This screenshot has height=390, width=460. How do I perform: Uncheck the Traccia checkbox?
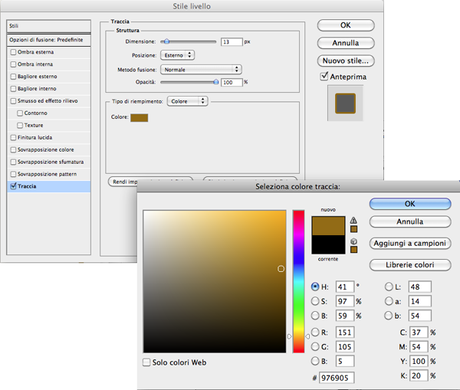[13, 186]
